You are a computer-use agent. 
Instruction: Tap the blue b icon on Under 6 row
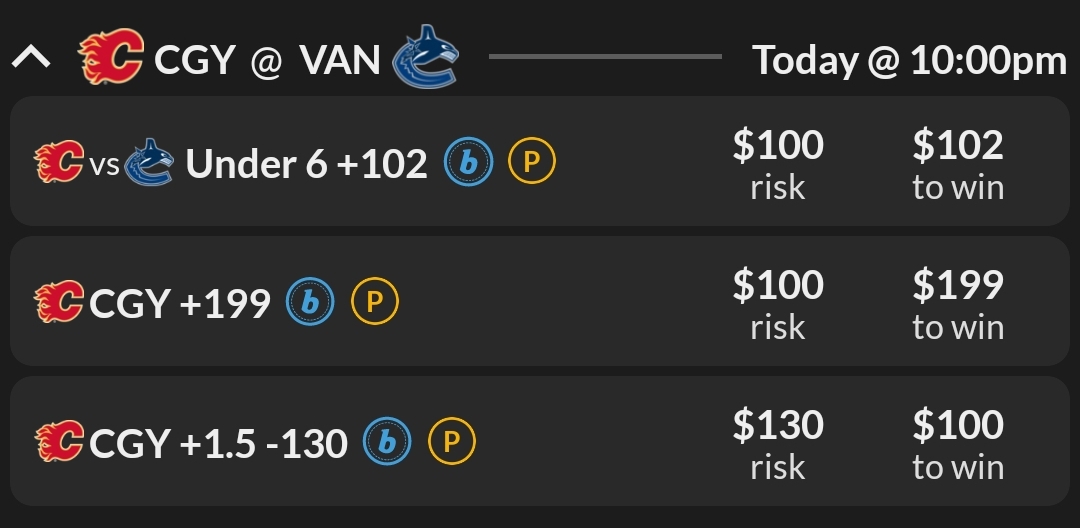pos(468,162)
